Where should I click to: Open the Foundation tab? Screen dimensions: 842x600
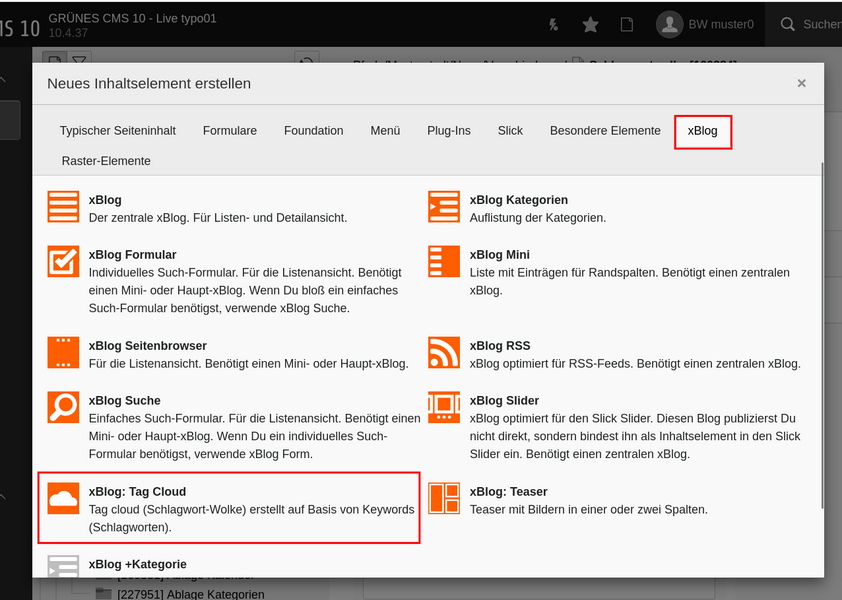click(314, 131)
